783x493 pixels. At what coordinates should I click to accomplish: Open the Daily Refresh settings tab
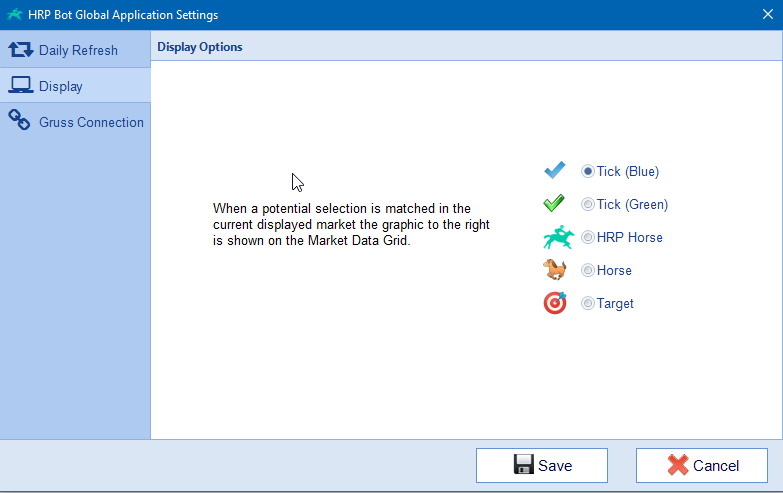click(75, 49)
